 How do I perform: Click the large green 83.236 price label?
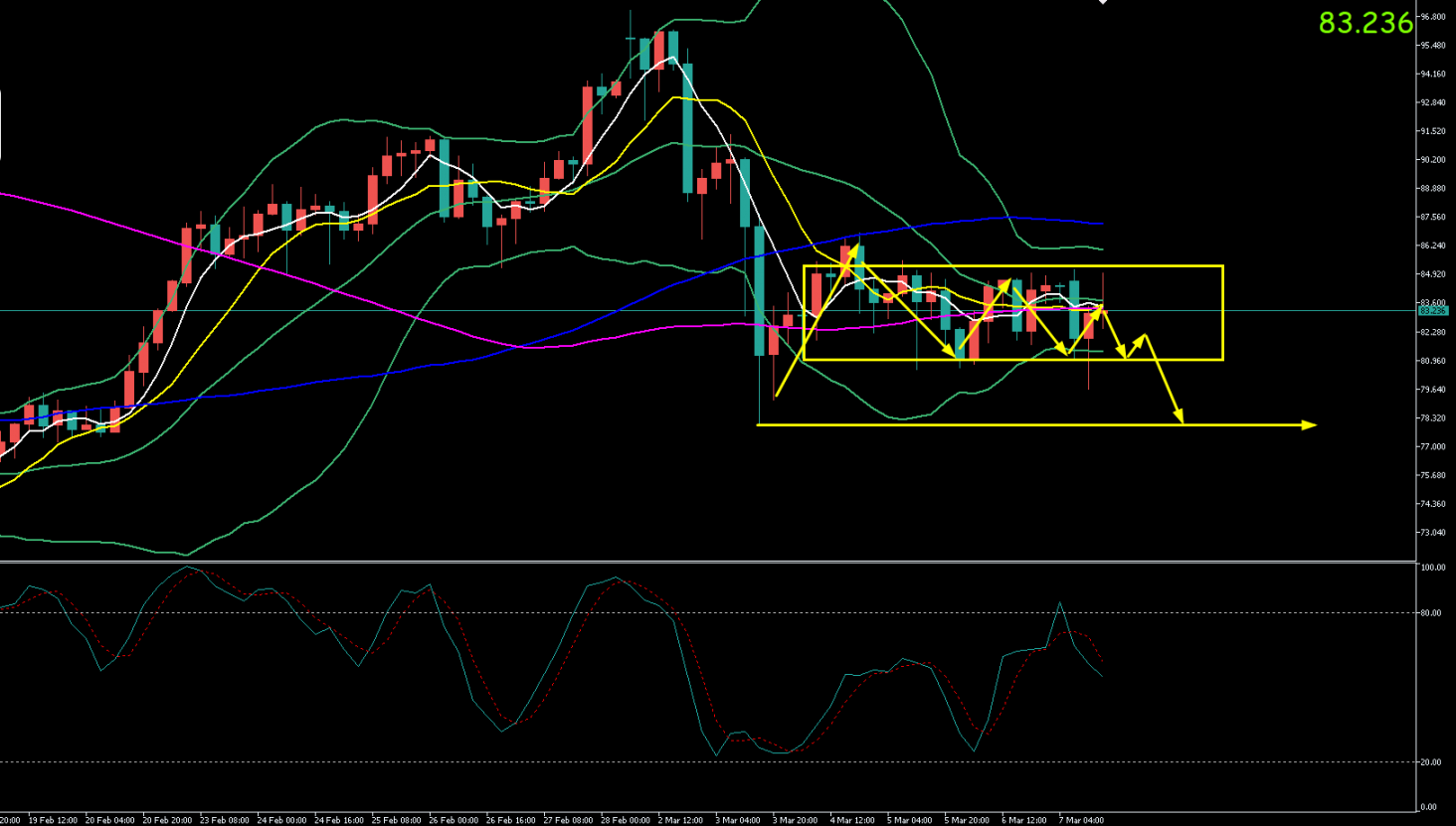point(1365,23)
